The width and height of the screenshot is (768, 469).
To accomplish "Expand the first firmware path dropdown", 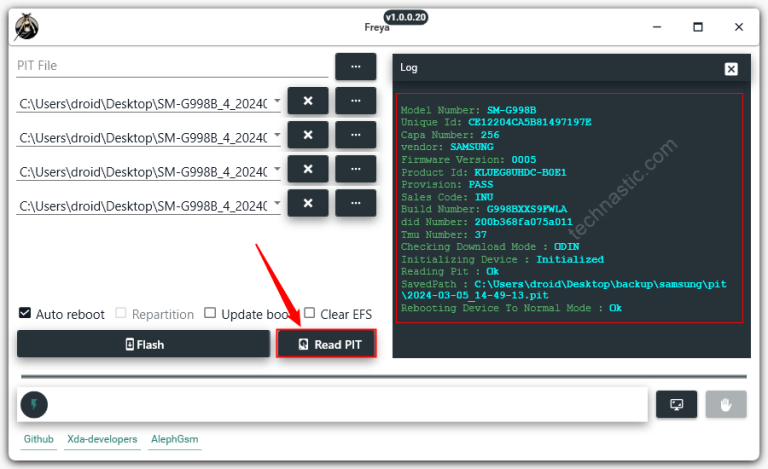I will pyautogui.click(x=276, y=102).
